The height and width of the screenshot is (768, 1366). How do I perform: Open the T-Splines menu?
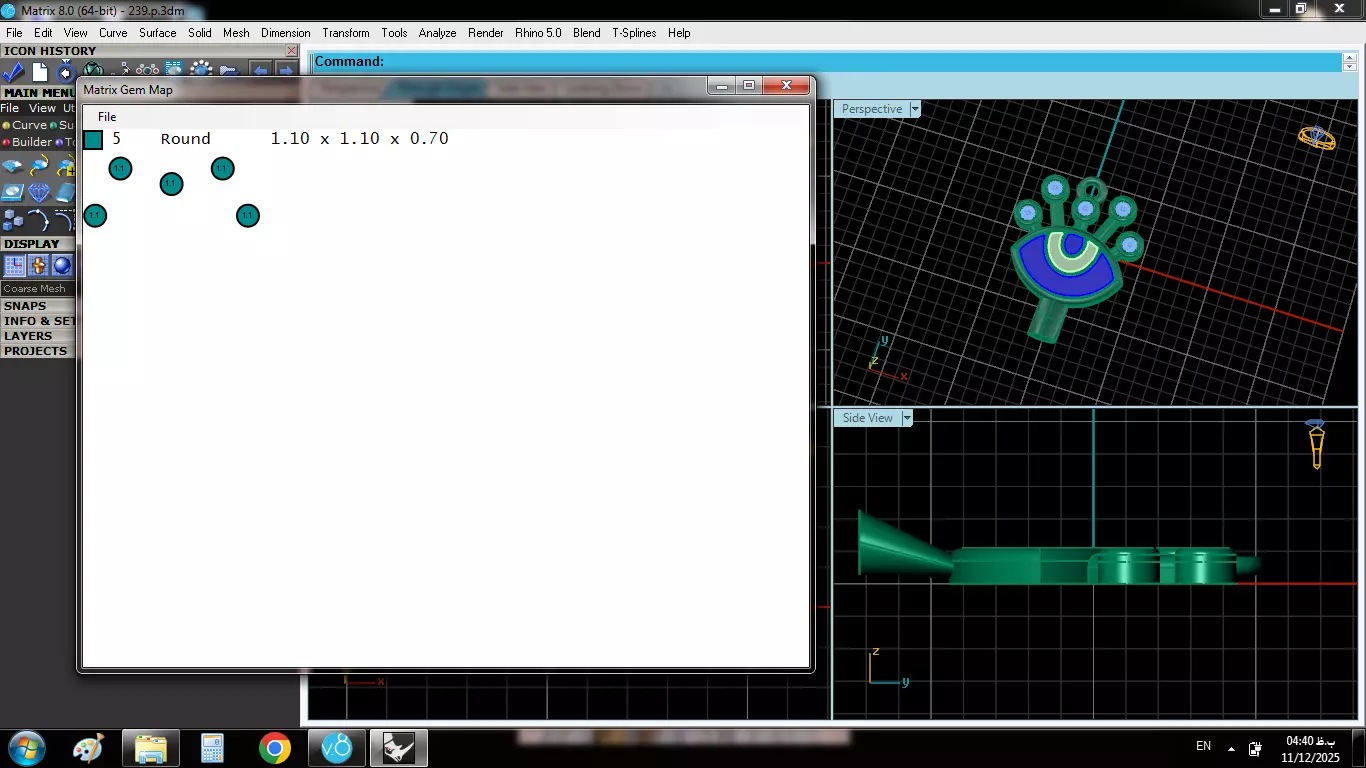(x=634, y=33)
